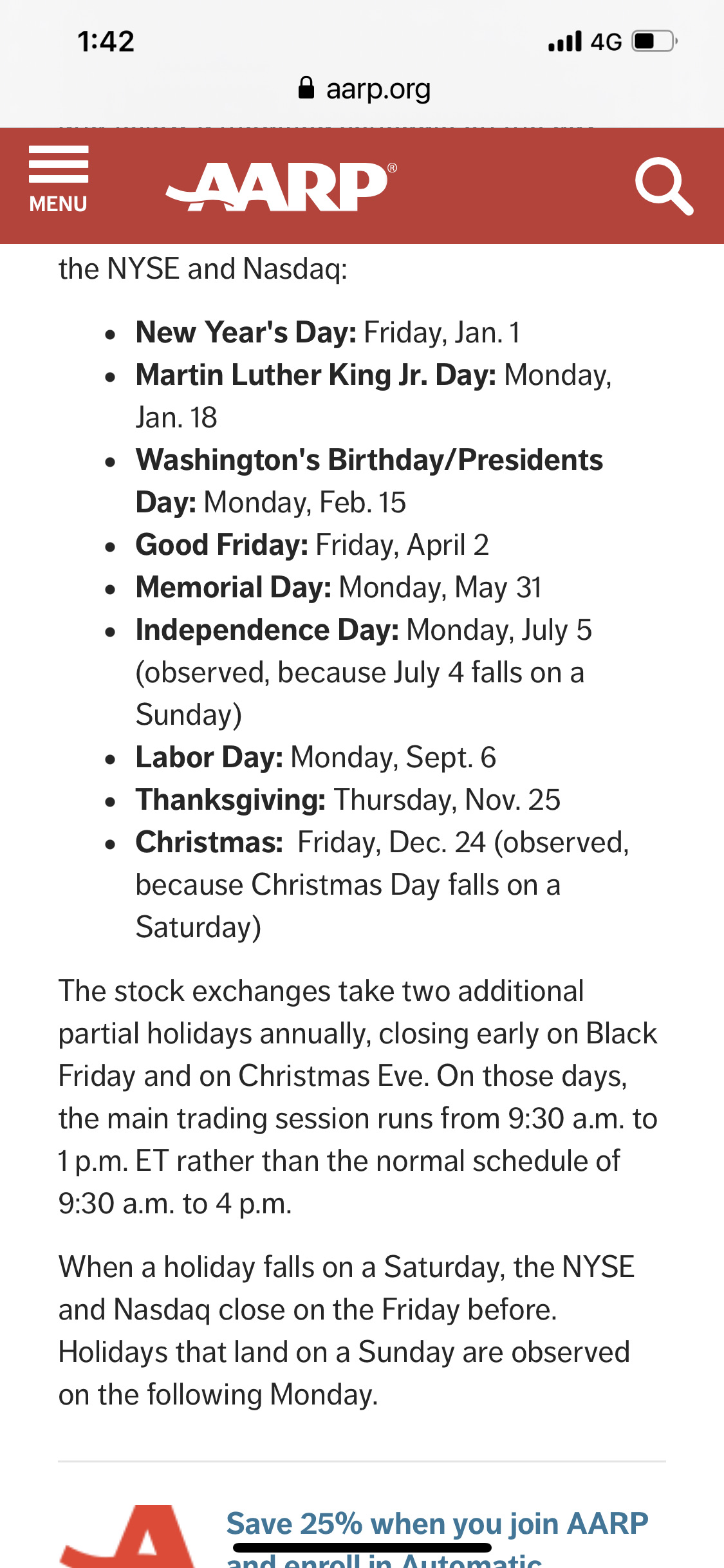The image size is (724, 1568).
Task: Tap the MENU label in header
Action: pyautogui.click(x=58, y=204)
